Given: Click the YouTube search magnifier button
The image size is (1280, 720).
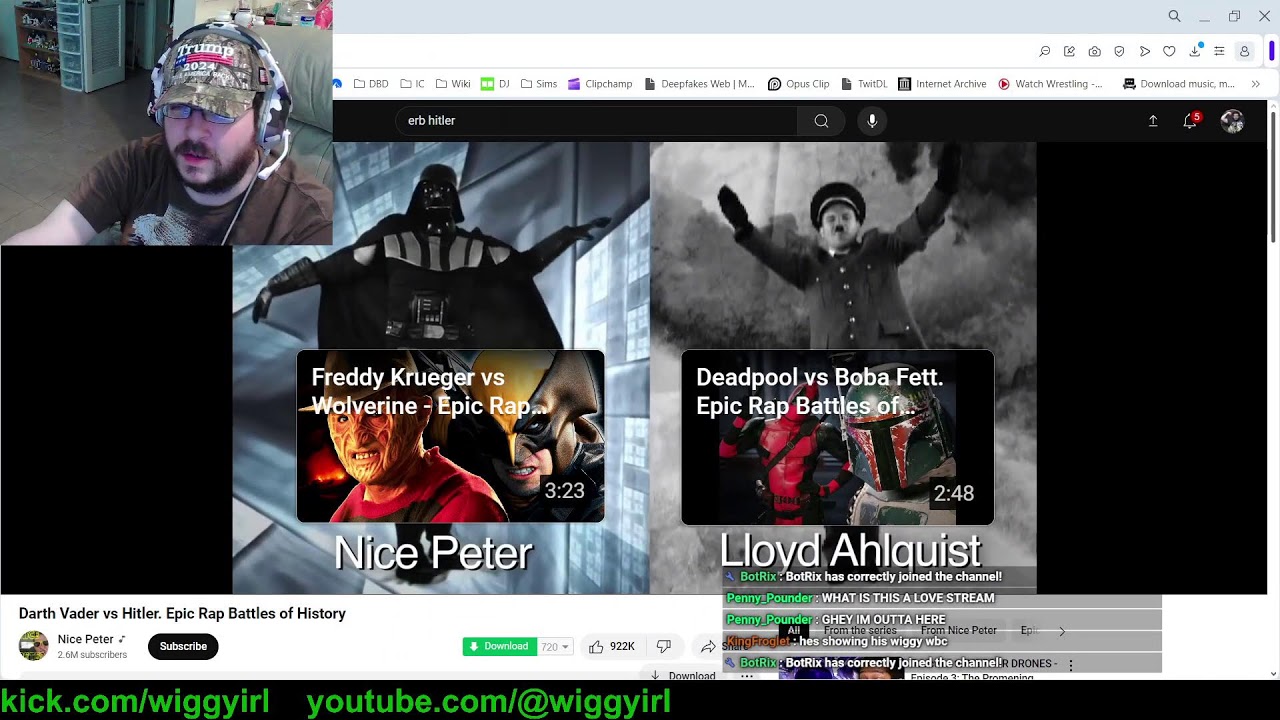Looking at the screenshot, I should 821,121.
